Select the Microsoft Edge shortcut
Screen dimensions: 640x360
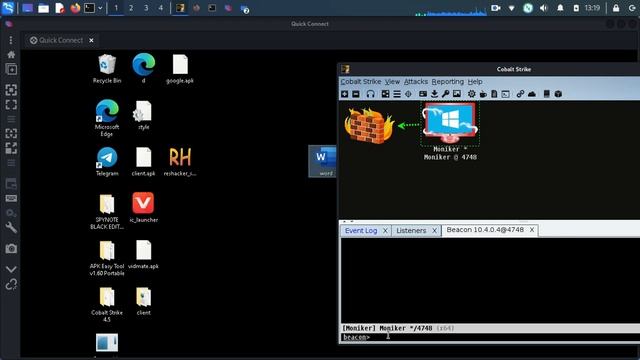[107, 118]
